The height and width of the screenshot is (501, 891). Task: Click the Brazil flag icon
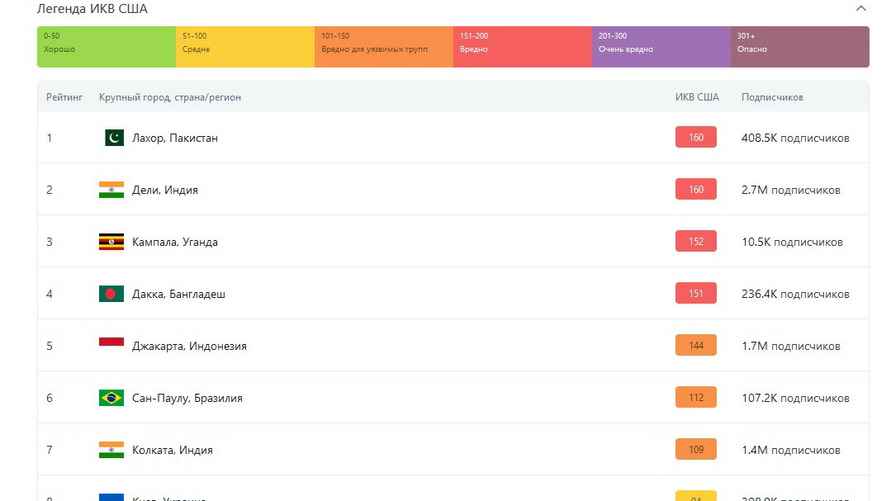pyautogui.click(x=111, y=398)
